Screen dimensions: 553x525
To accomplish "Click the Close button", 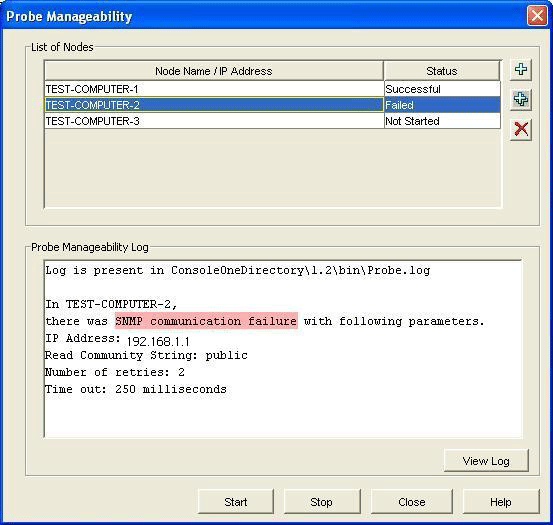I will click(412, 501).
